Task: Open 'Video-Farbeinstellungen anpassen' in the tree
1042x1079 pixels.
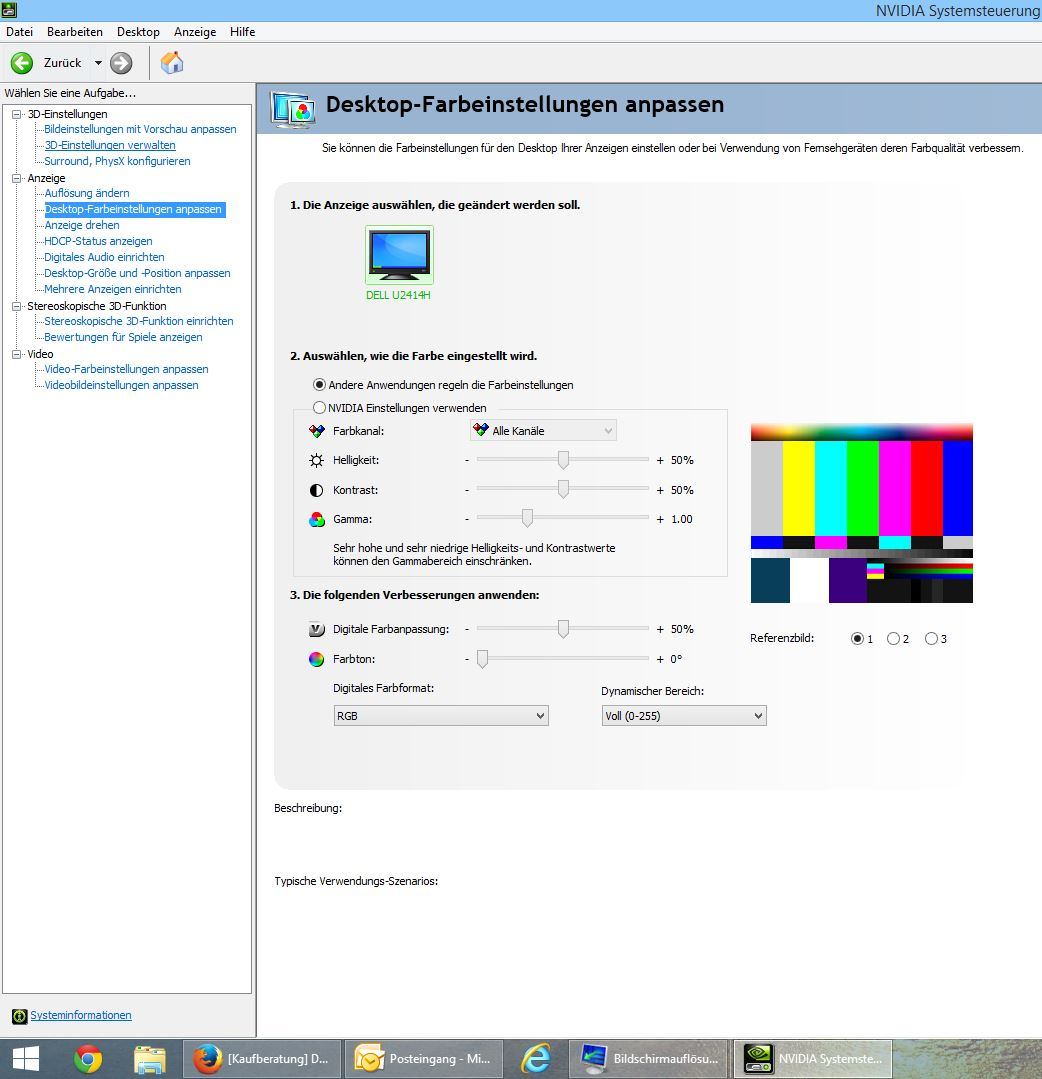Action: [127, 370]
